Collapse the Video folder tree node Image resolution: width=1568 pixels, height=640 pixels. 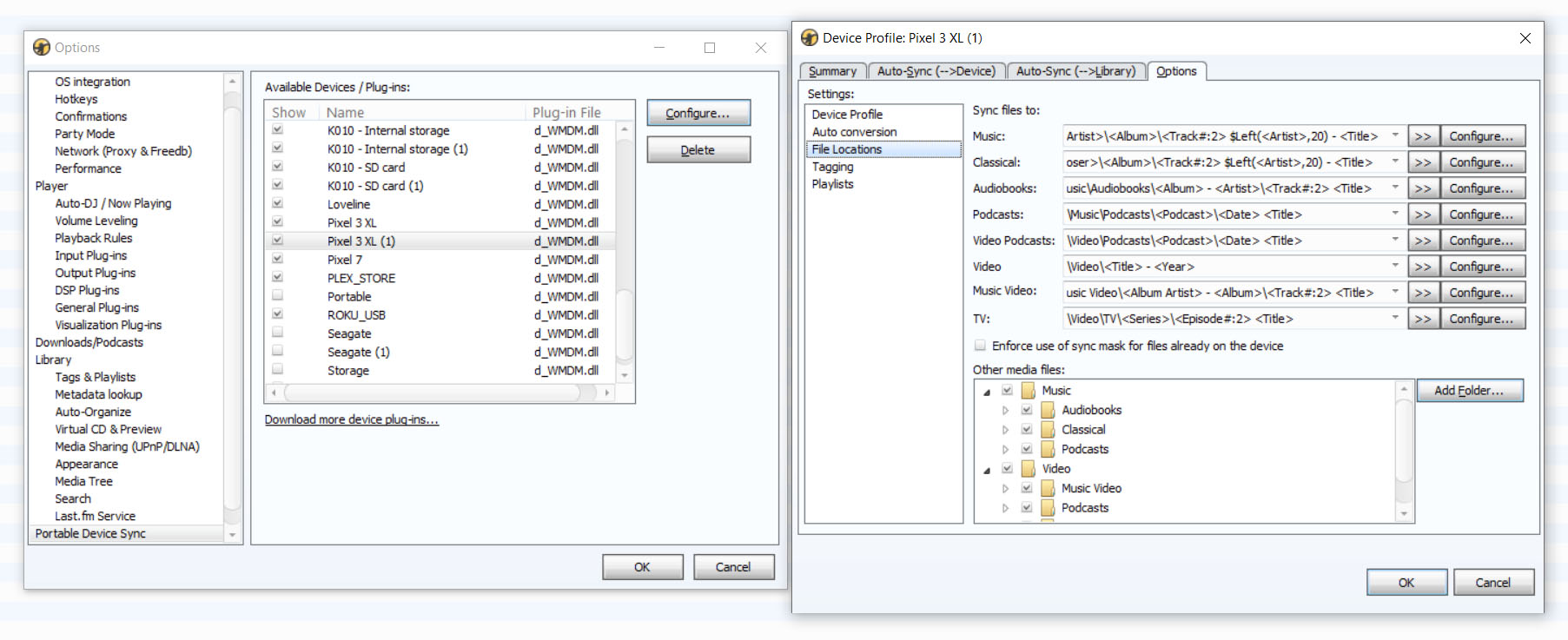click(x=987, y=470)
